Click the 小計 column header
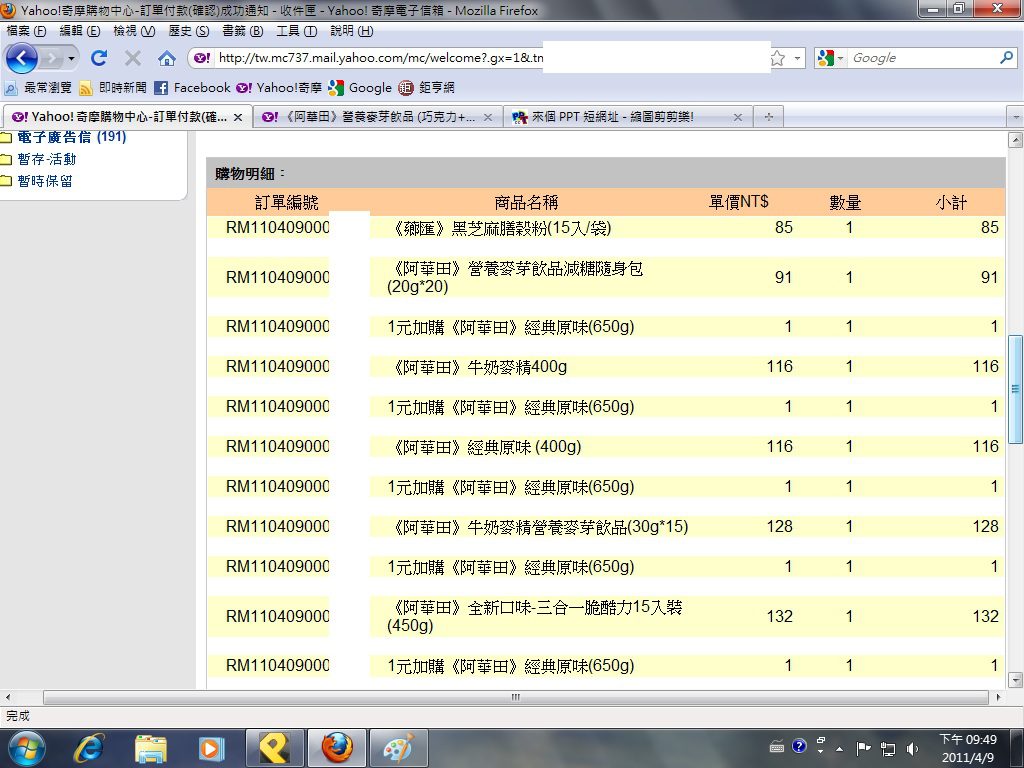1024x768 pixels. coord(951,202)
